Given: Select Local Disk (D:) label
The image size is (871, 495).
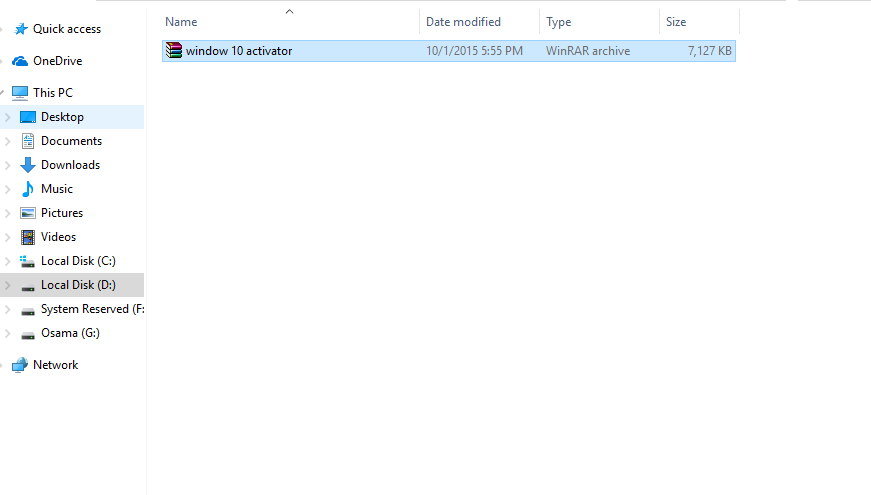Looking at the screenshot, I should tap(78, 285).
